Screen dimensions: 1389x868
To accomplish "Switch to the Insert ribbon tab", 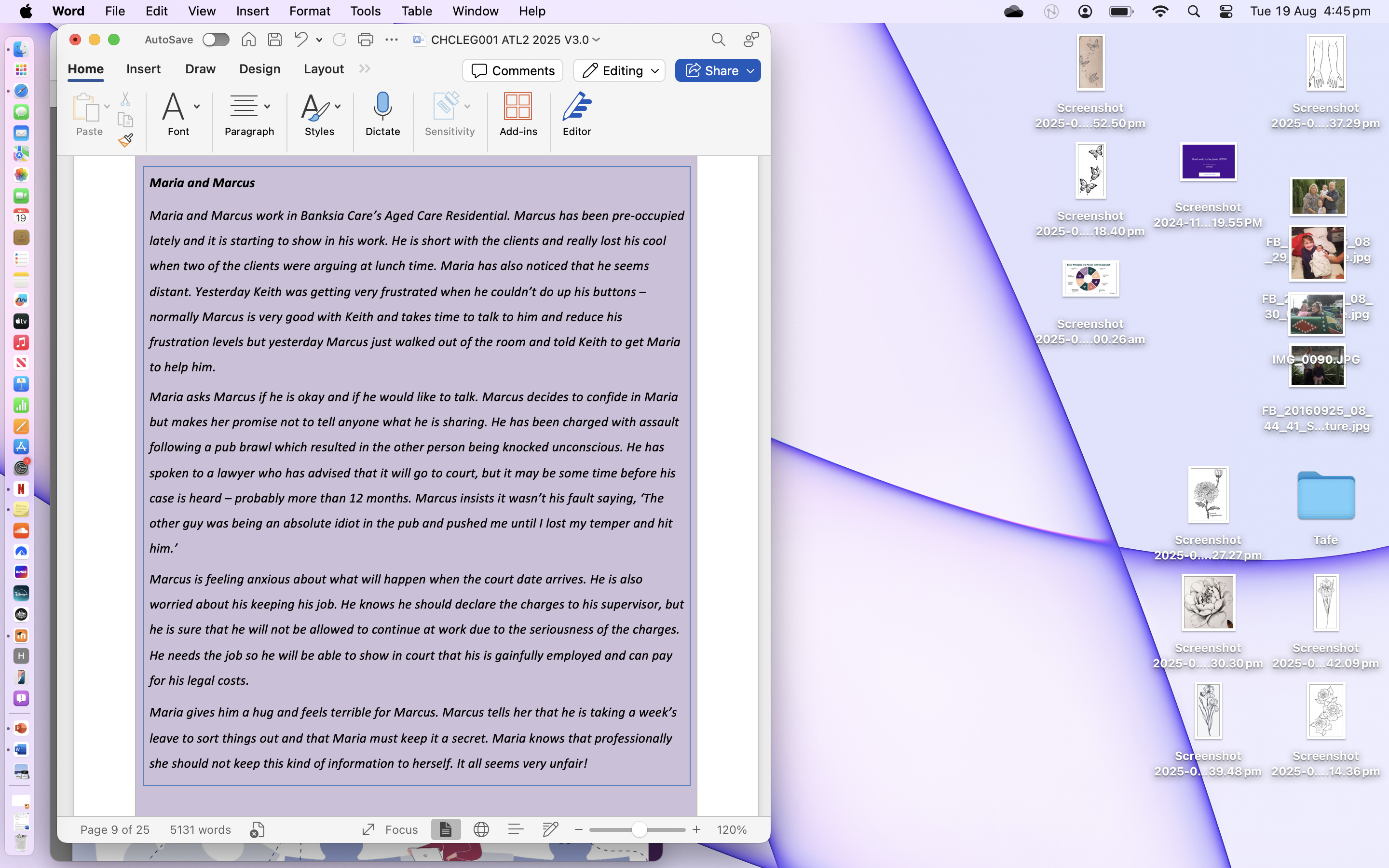I will point(144,69).
